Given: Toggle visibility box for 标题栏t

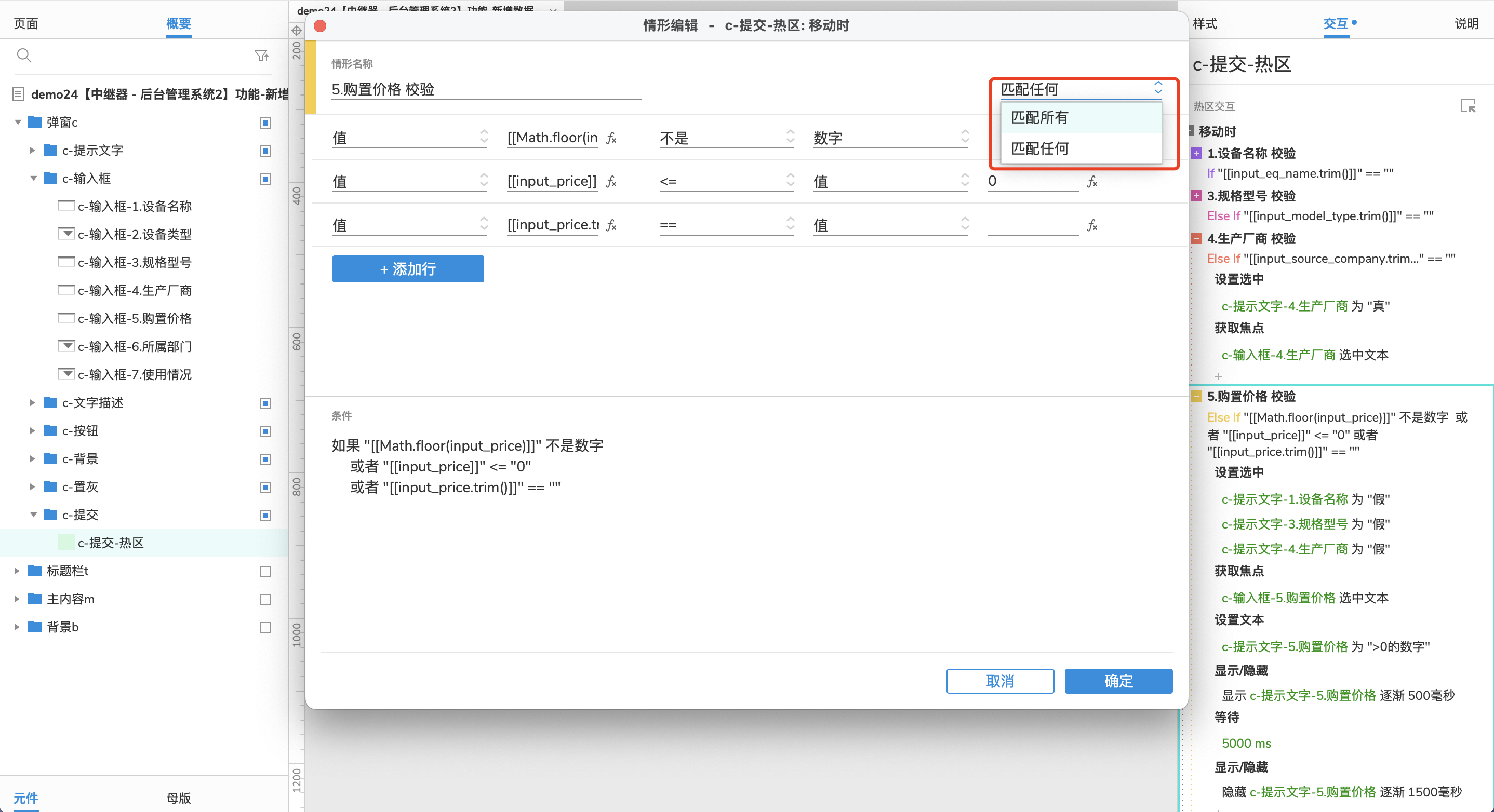Looking at the screenshot, I should click(x=265, y=572).
